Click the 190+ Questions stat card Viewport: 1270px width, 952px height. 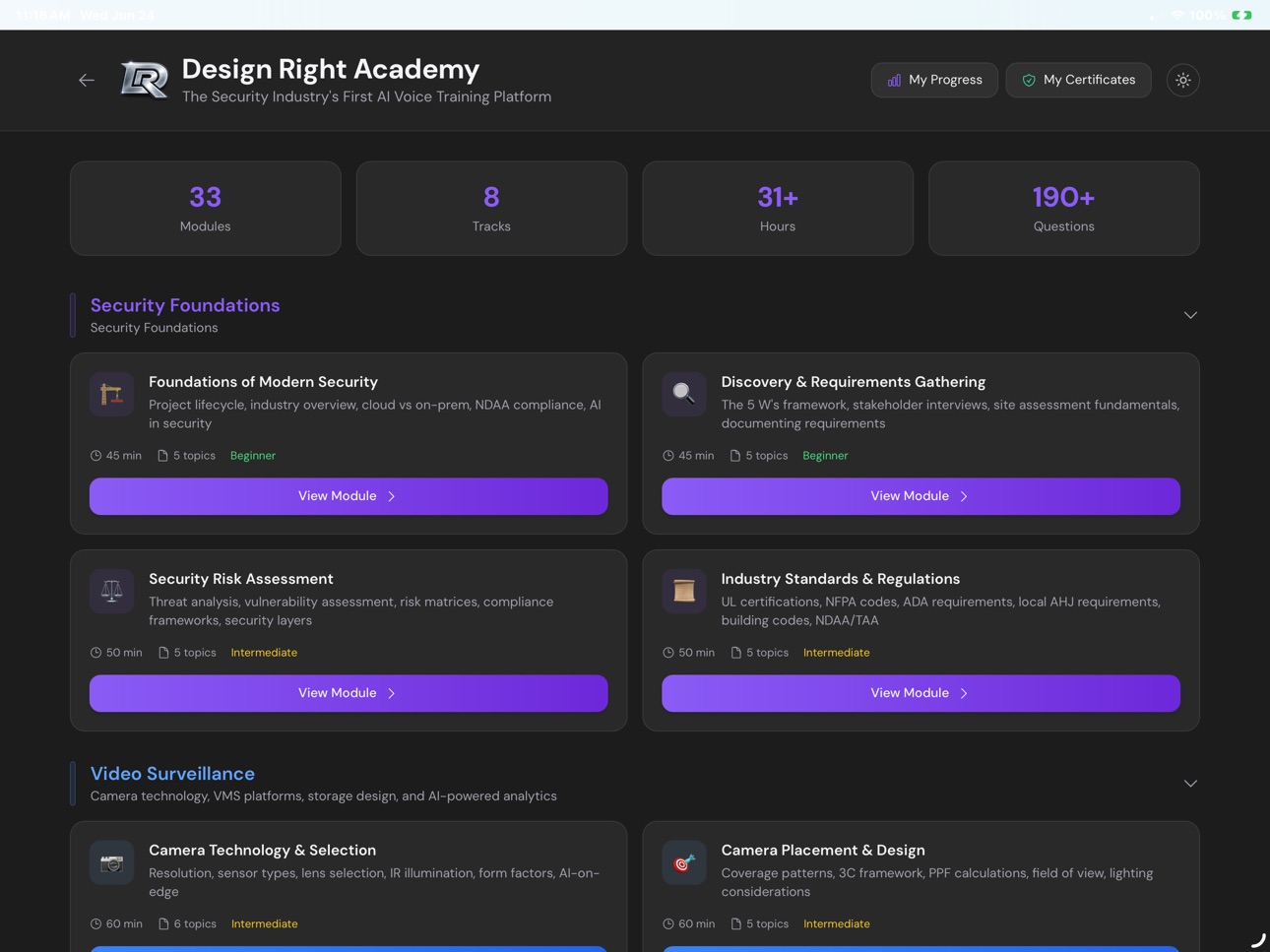point(1064,209)
